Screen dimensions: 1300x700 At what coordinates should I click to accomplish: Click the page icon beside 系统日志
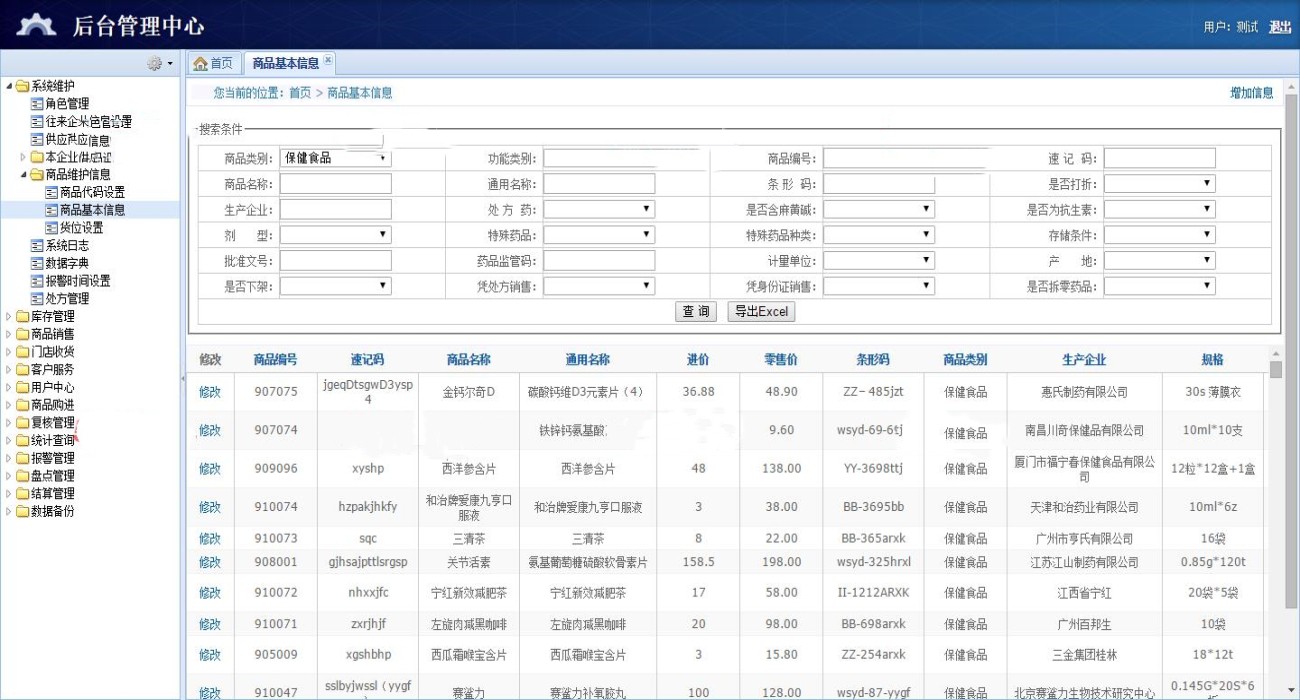tap(37, 245)
